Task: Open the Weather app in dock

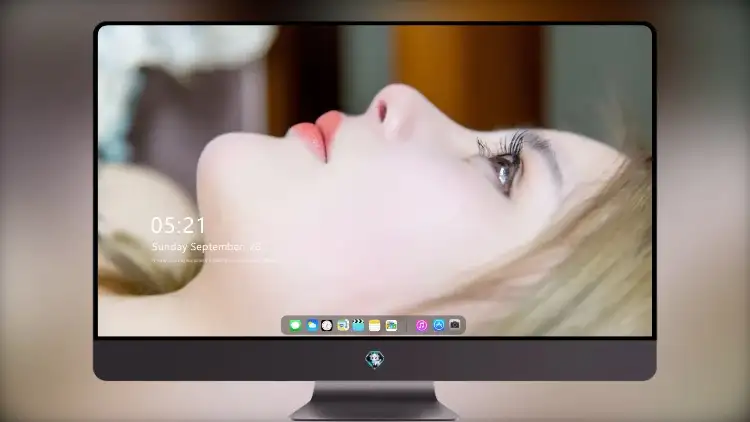Action: click(x=312, y=325)
